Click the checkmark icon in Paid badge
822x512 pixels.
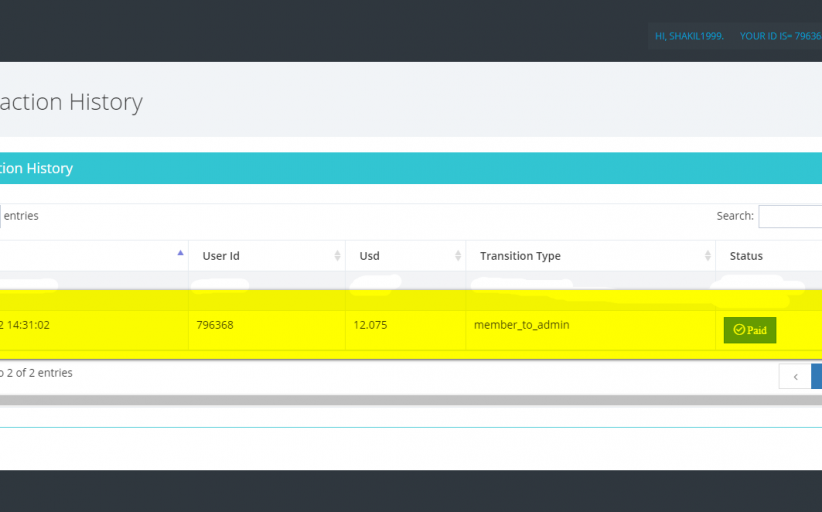pyautogui.click(x=739, y=330)
